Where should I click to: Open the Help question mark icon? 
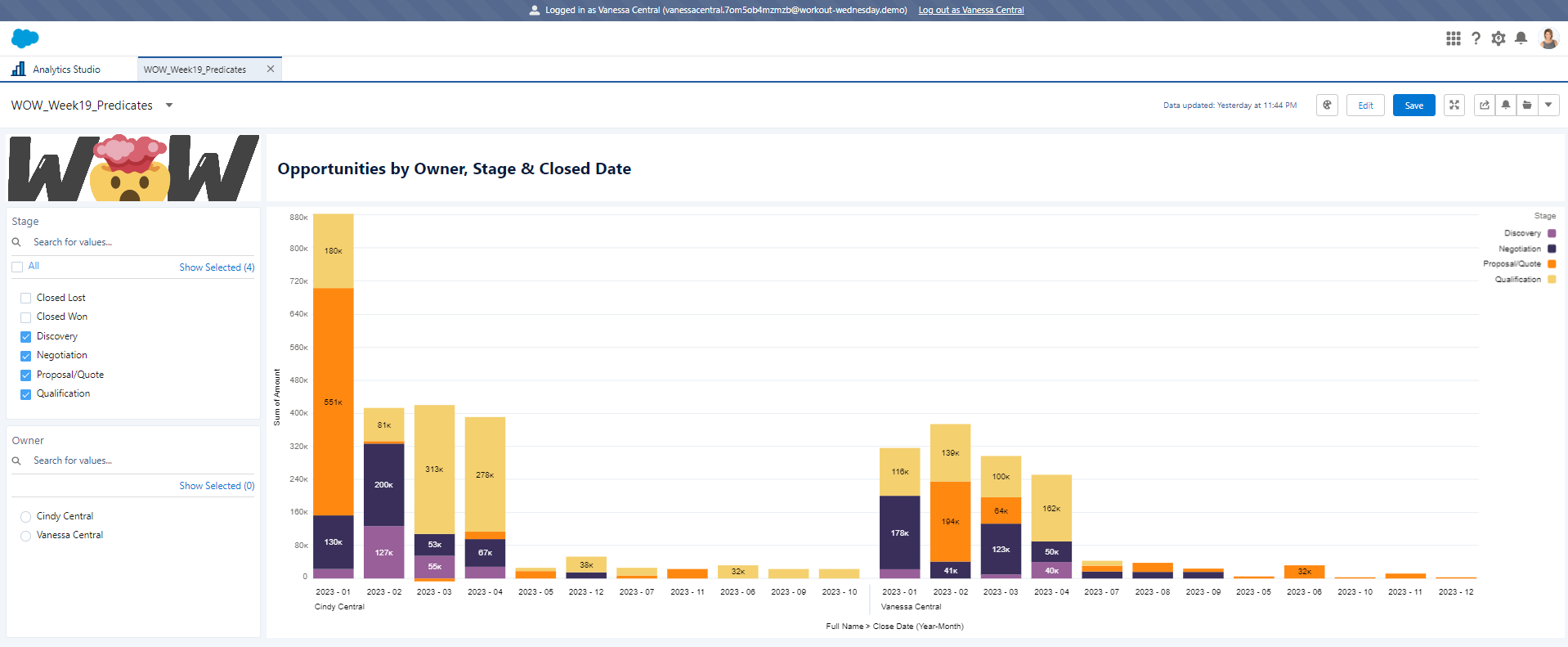1476,38
